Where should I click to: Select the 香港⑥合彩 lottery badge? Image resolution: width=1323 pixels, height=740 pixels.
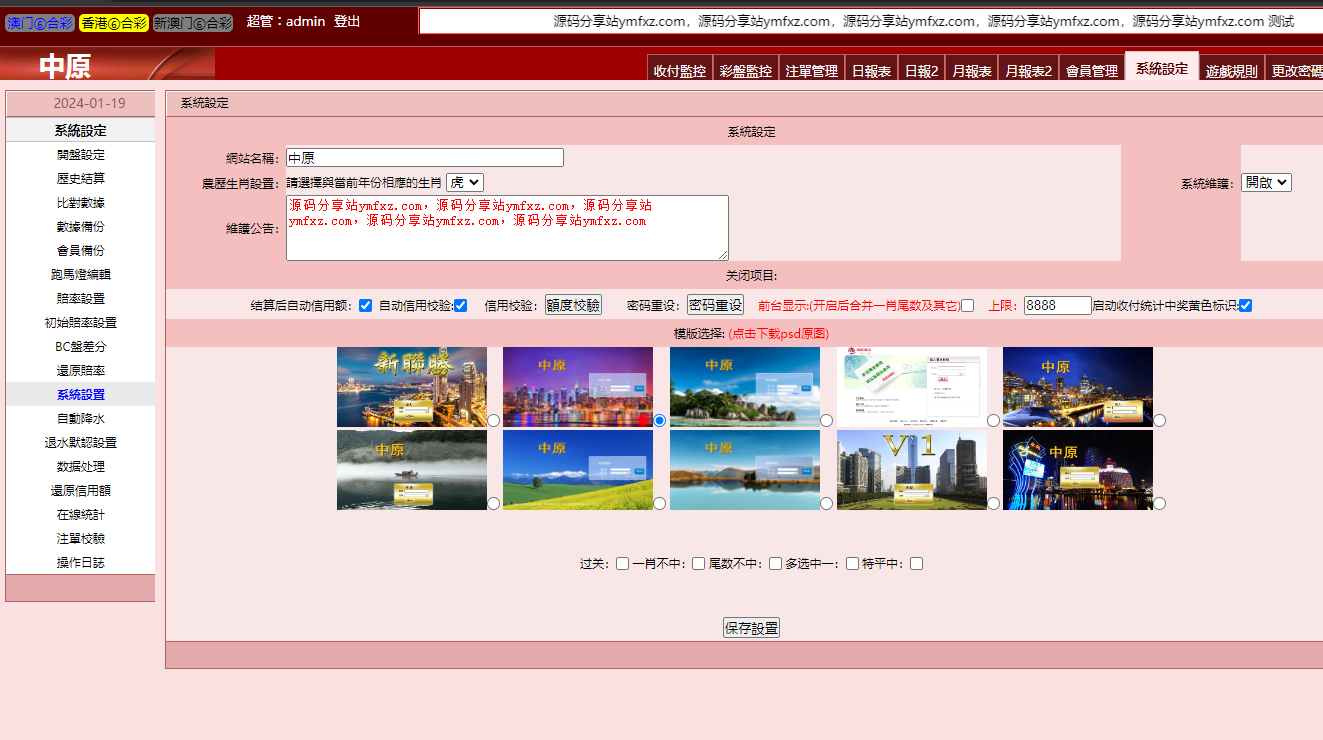coord(113,22)
